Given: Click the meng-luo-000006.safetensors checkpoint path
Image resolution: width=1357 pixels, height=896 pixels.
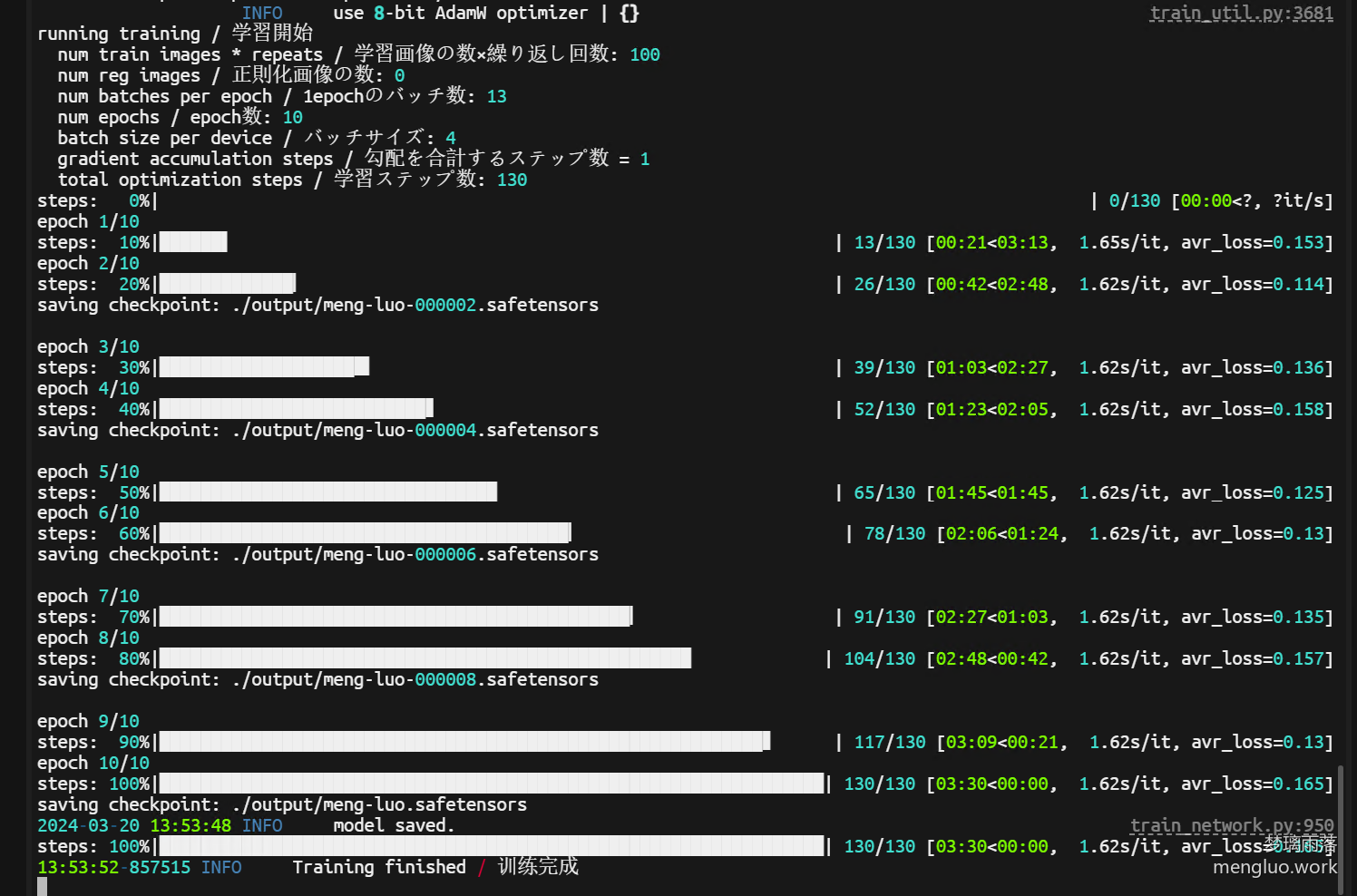Looking at the screenshot, I should 415,554.
